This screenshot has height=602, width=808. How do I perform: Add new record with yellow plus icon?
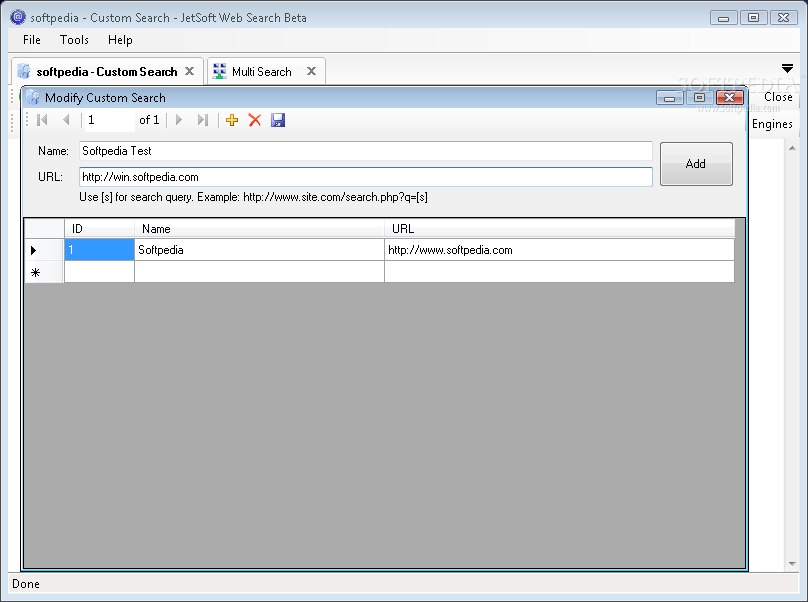(232, 120)
